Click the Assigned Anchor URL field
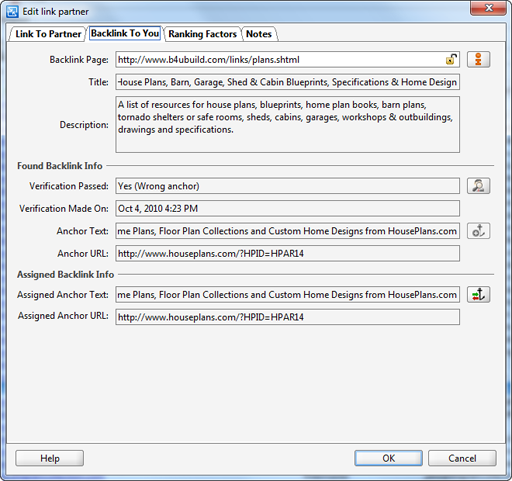Screen dimensions: 512x481 (x=288, y=317)
